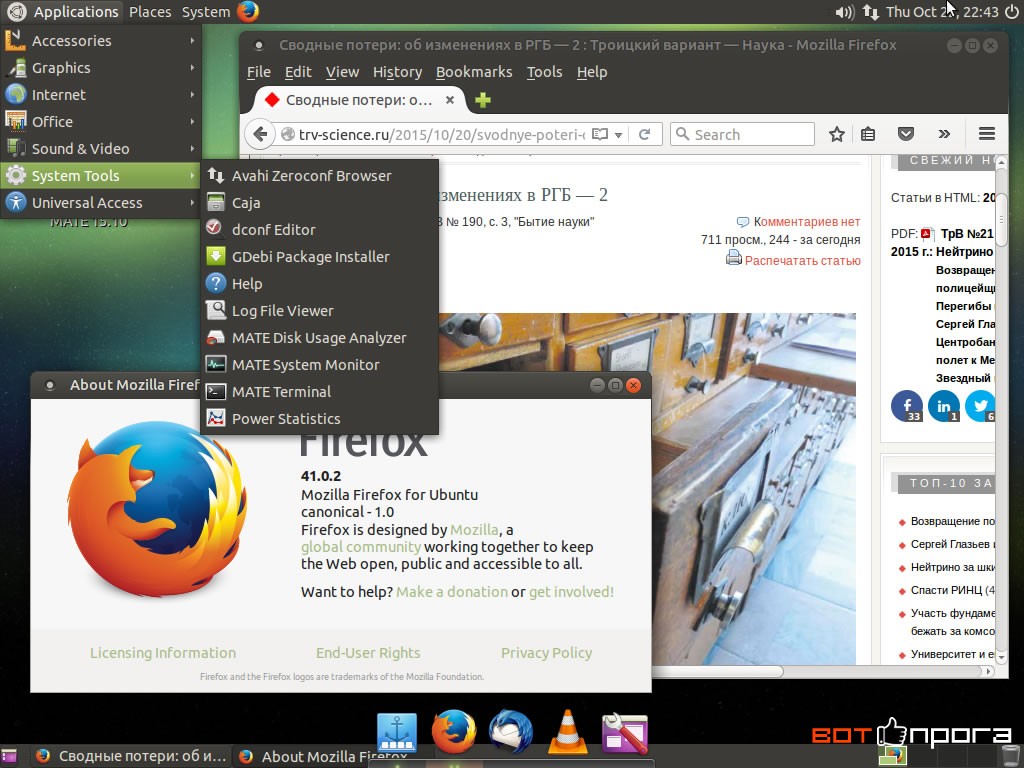The width and height of the screenshot is (1024, 768).
Task: Open the Places menu in top panel
Action: click(x=150, y=12)
